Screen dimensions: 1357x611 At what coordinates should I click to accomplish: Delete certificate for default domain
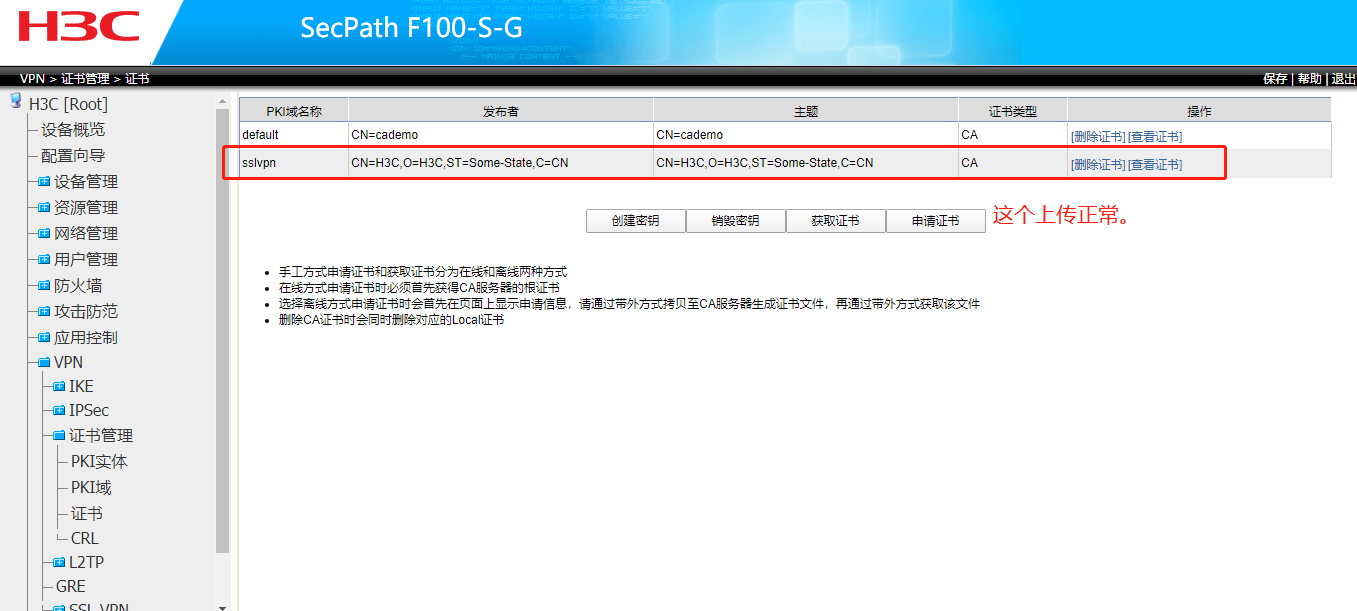[1098, 136]
